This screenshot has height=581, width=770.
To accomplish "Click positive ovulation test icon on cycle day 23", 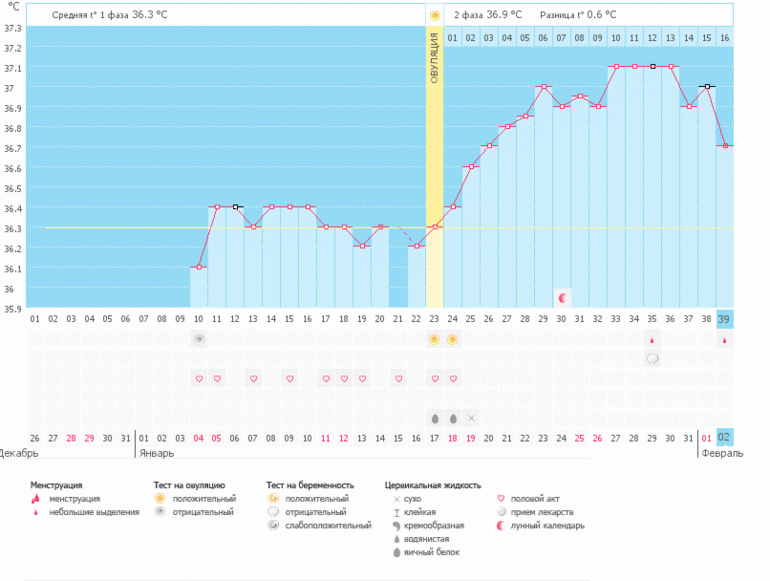I will [x=434, y=340].
